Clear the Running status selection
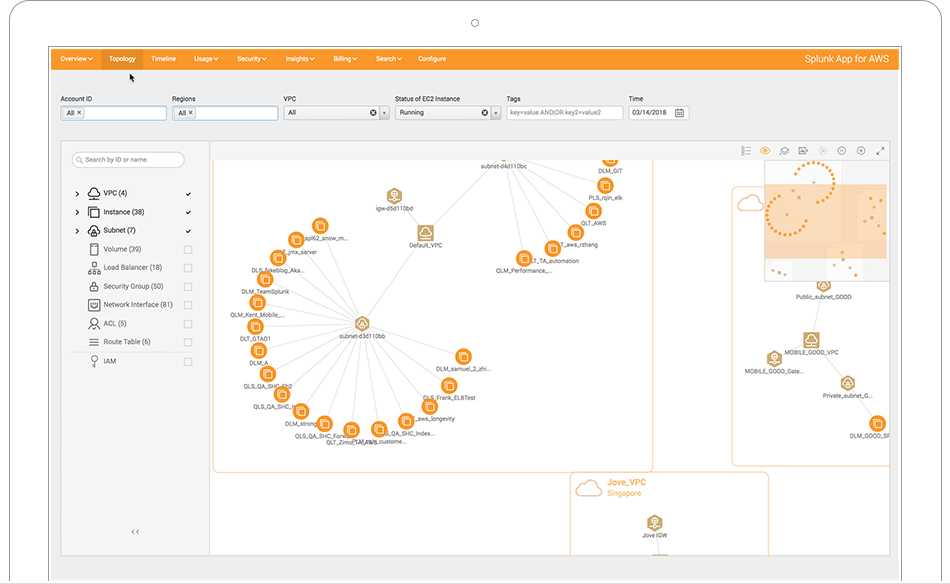Image resolution: width=950 pixels, height=584 pixels. coord(485,113)
